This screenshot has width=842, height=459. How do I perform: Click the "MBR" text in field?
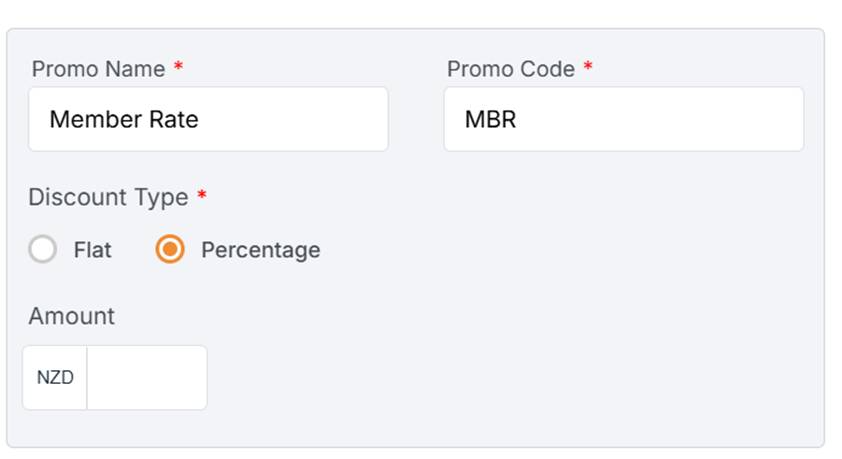pyautogui.click(x=490, y=120)
